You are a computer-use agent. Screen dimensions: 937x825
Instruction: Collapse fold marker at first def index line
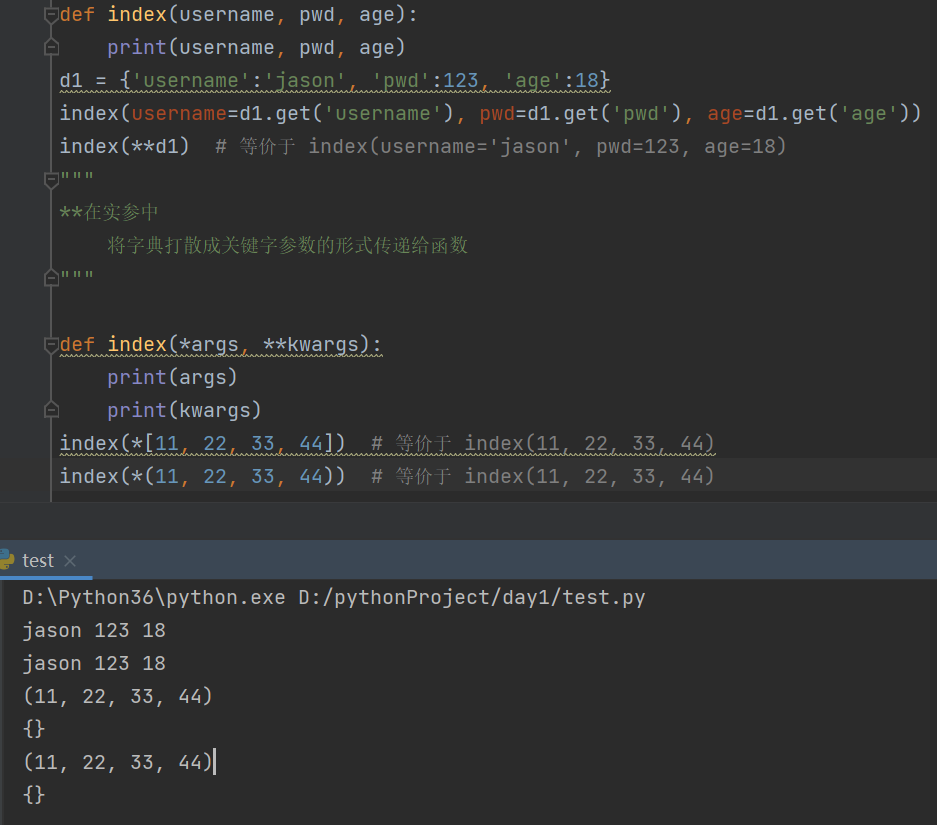pyautogui.click(x=51, y=15)
